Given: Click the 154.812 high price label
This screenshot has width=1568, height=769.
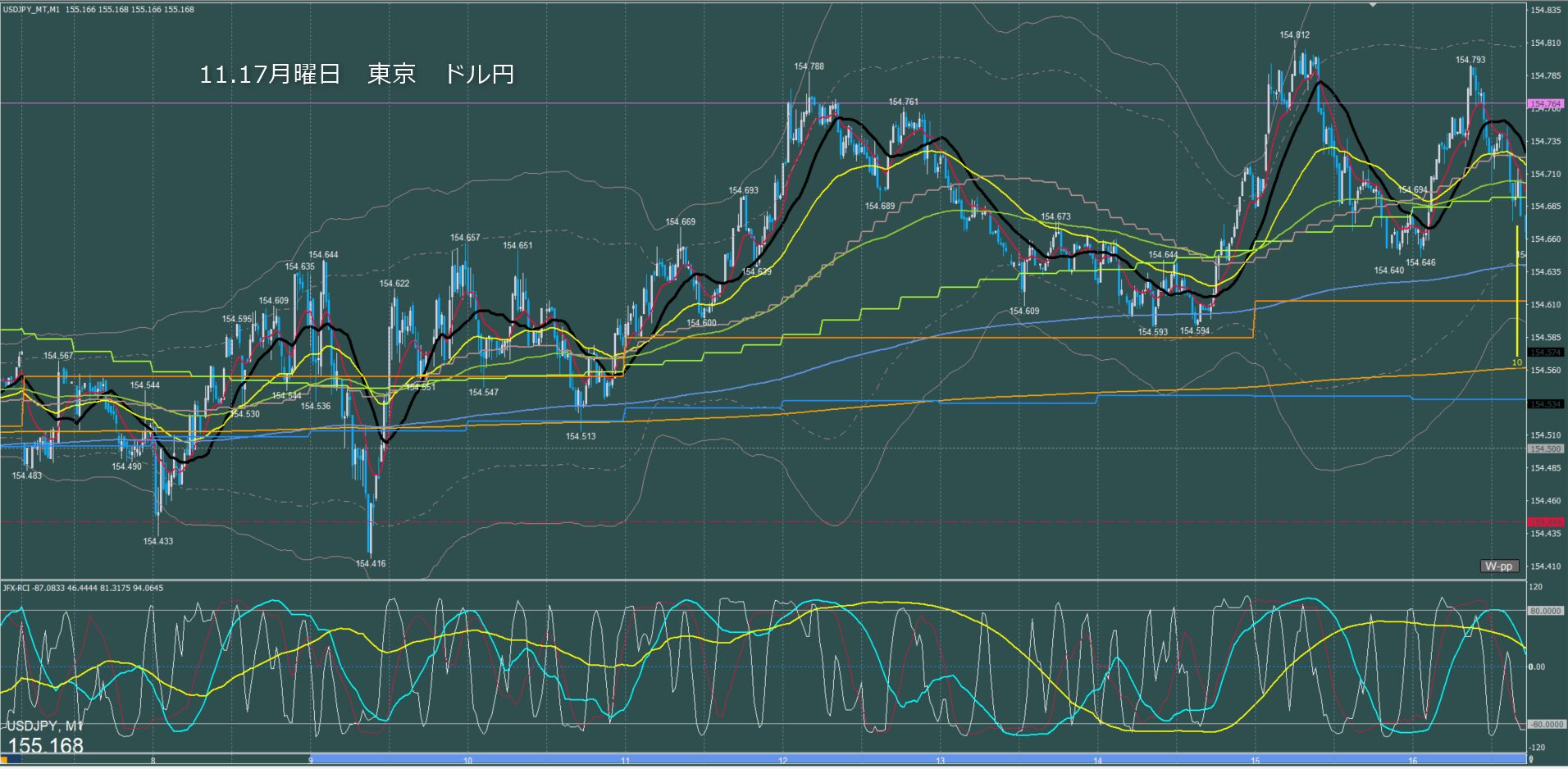Looking at the screenshot, I should [1294, 35].
